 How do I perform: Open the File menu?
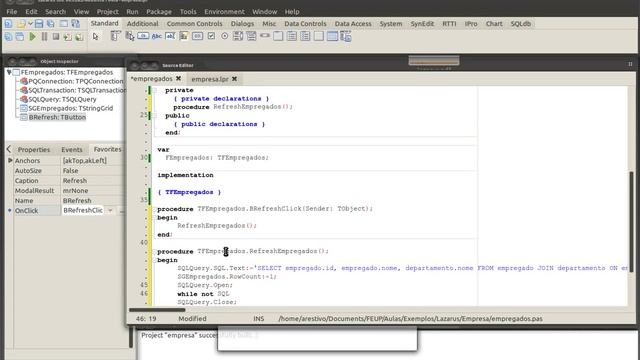click(12, 11)
